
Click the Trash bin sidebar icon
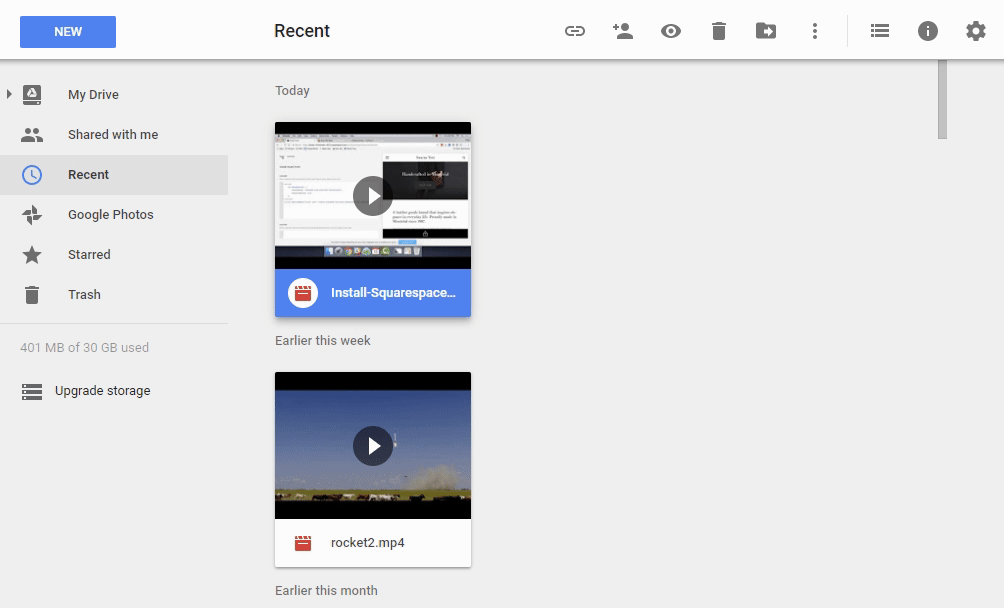click(32, 294)
